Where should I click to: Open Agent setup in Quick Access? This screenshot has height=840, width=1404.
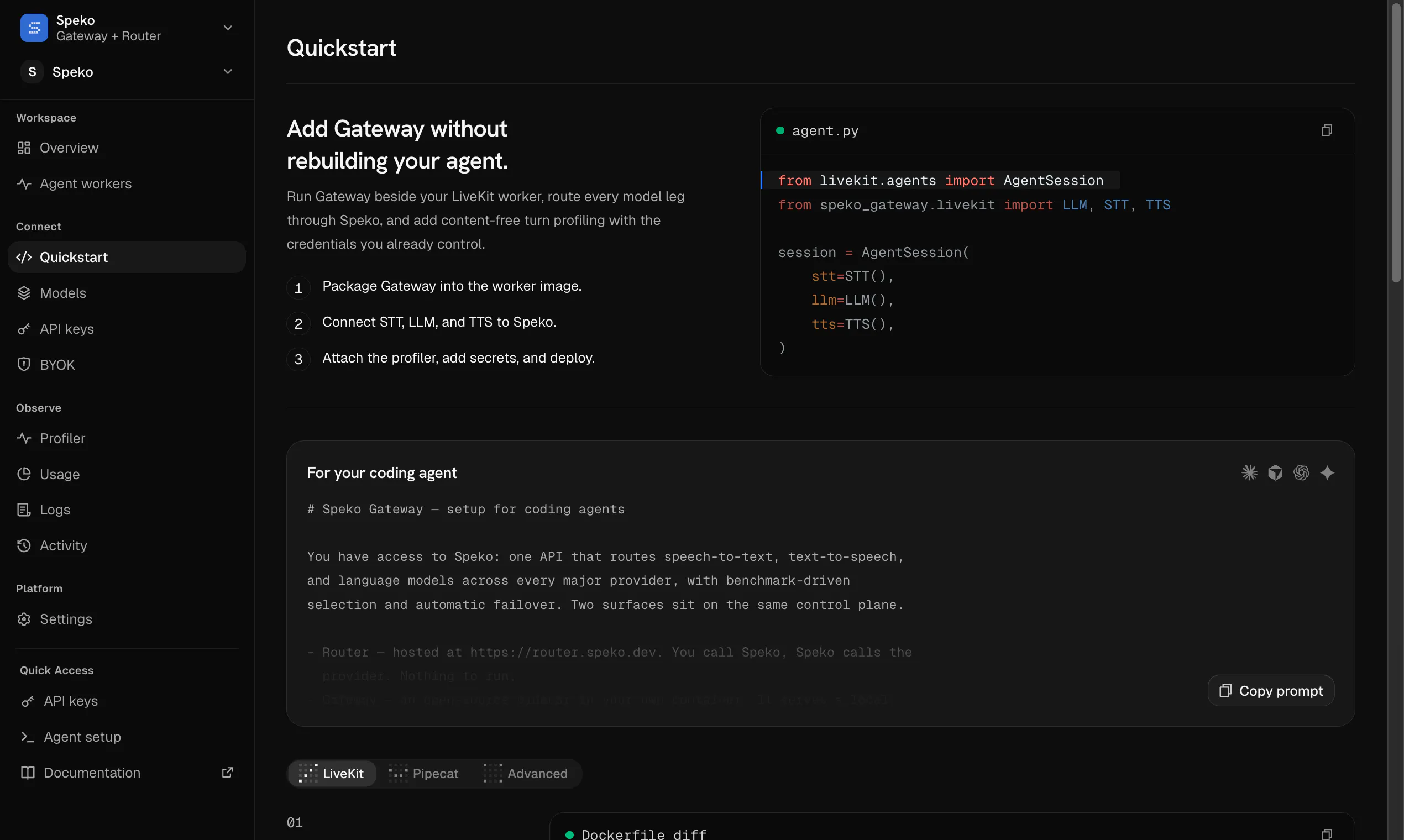(x=127, y=737)
